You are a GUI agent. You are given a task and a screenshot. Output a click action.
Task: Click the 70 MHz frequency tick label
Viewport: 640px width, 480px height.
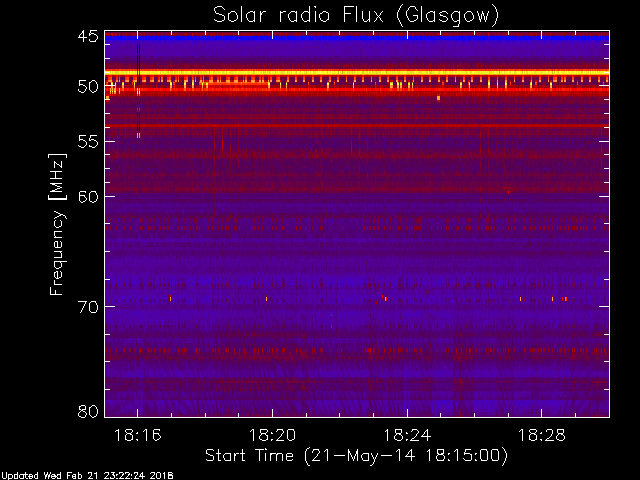88,307
